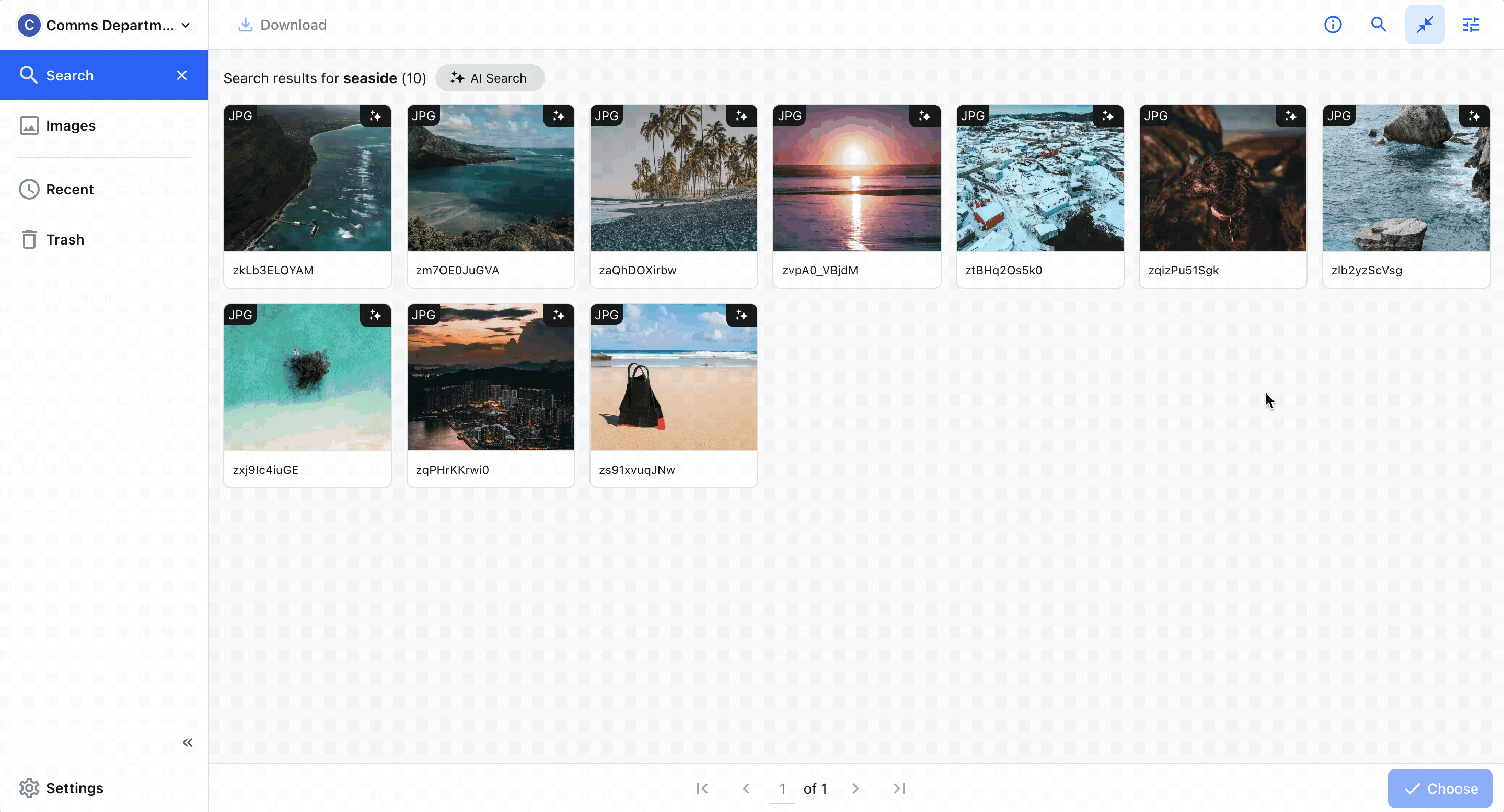Close the Search sidebar entry with X
This screenshot has width=1504, height=812.
pos(182,75)
